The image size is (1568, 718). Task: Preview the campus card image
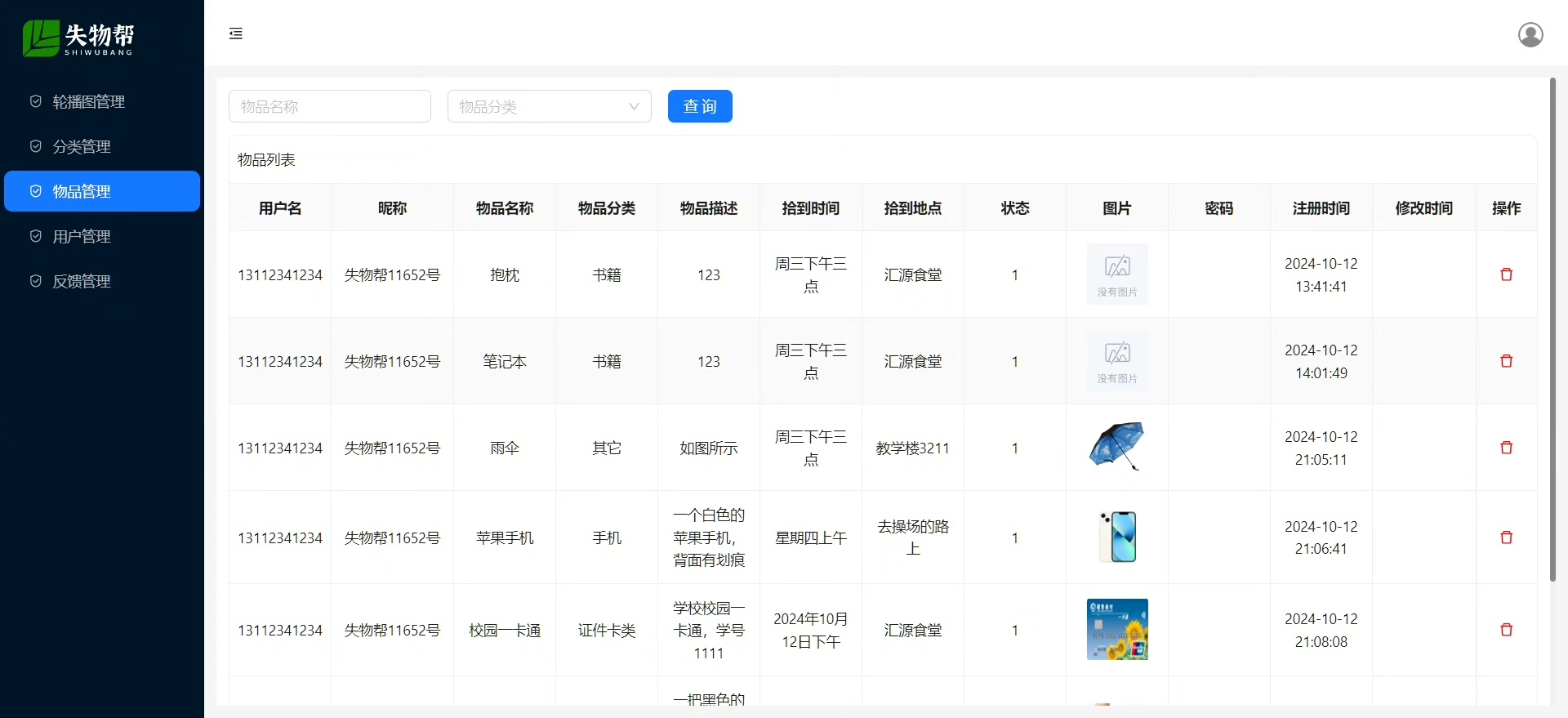point(1116,629)
